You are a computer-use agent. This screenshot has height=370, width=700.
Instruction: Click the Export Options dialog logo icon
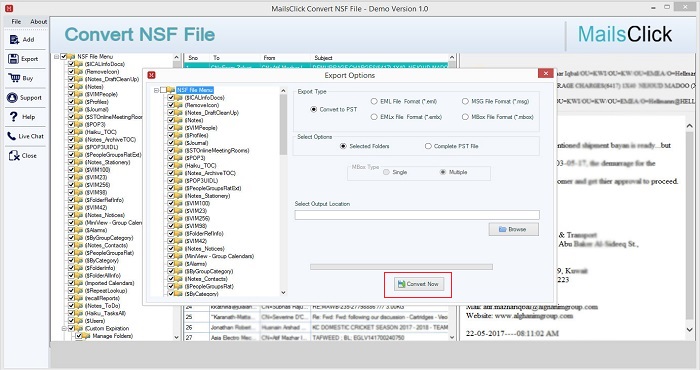151,75
